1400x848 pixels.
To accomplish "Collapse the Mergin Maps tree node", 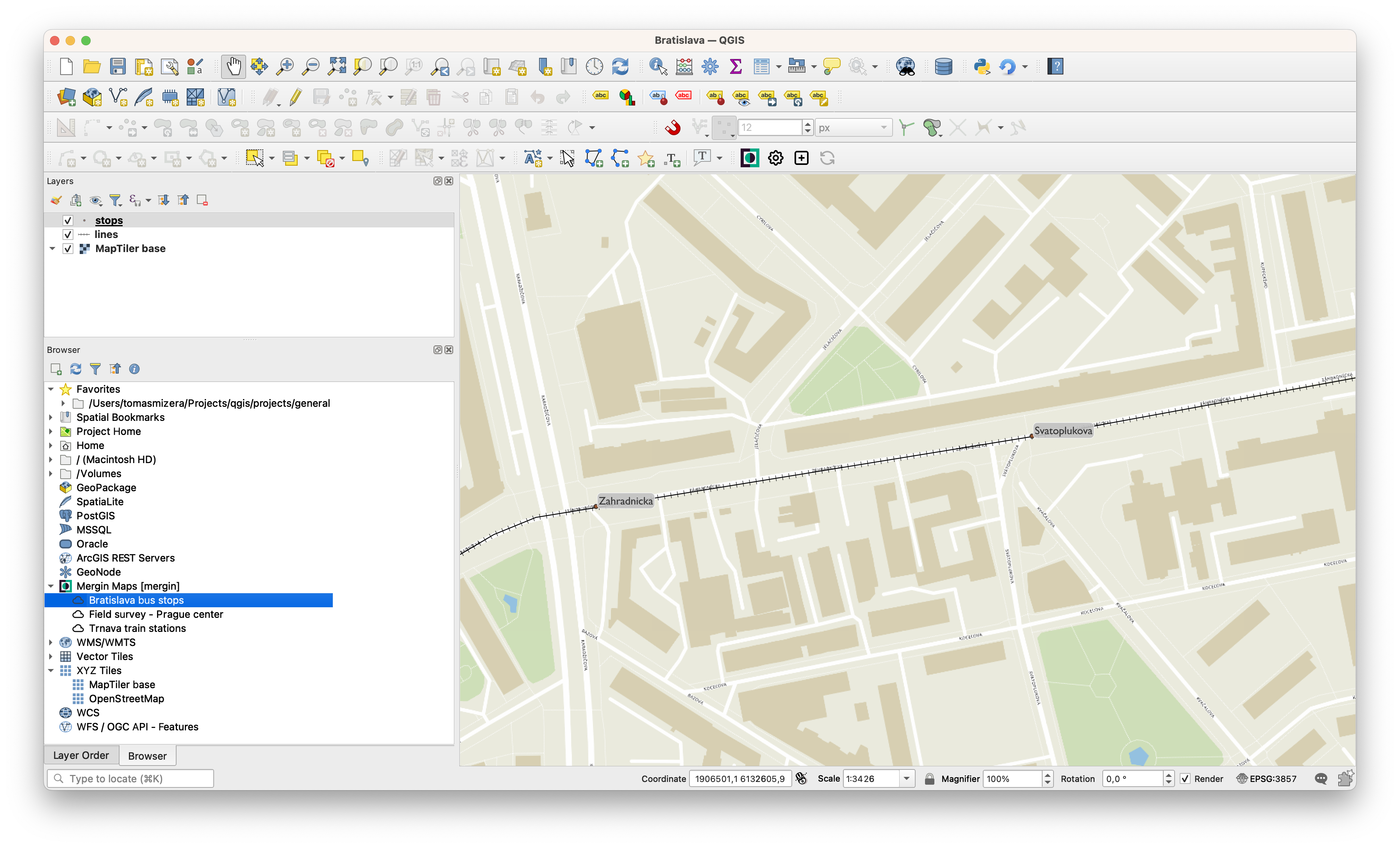I will point(51,586).
